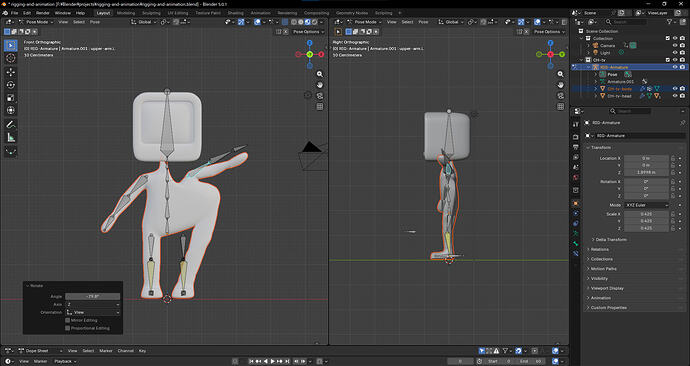Image resolution: width=690 pixels, height=366 pixels.
Task: Click the Location Z value field
Action: tap(646, 172)
